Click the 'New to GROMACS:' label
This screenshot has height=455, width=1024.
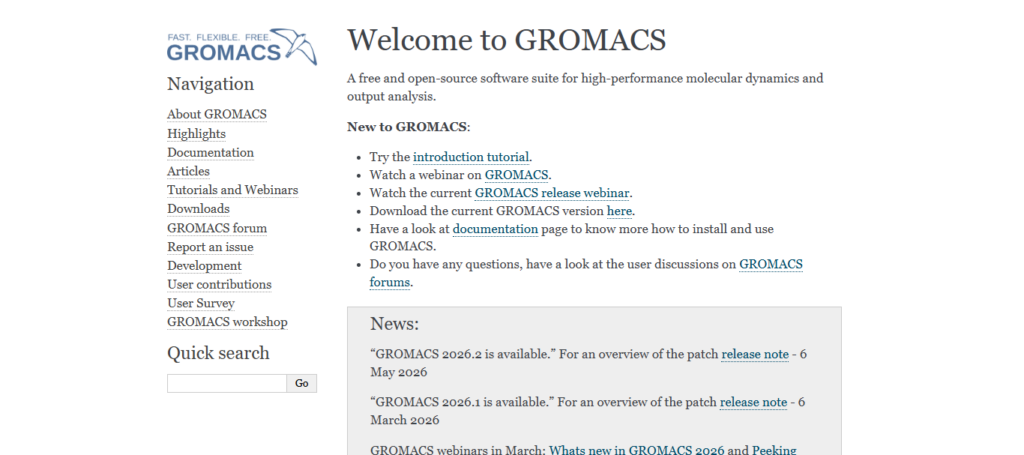408,127
